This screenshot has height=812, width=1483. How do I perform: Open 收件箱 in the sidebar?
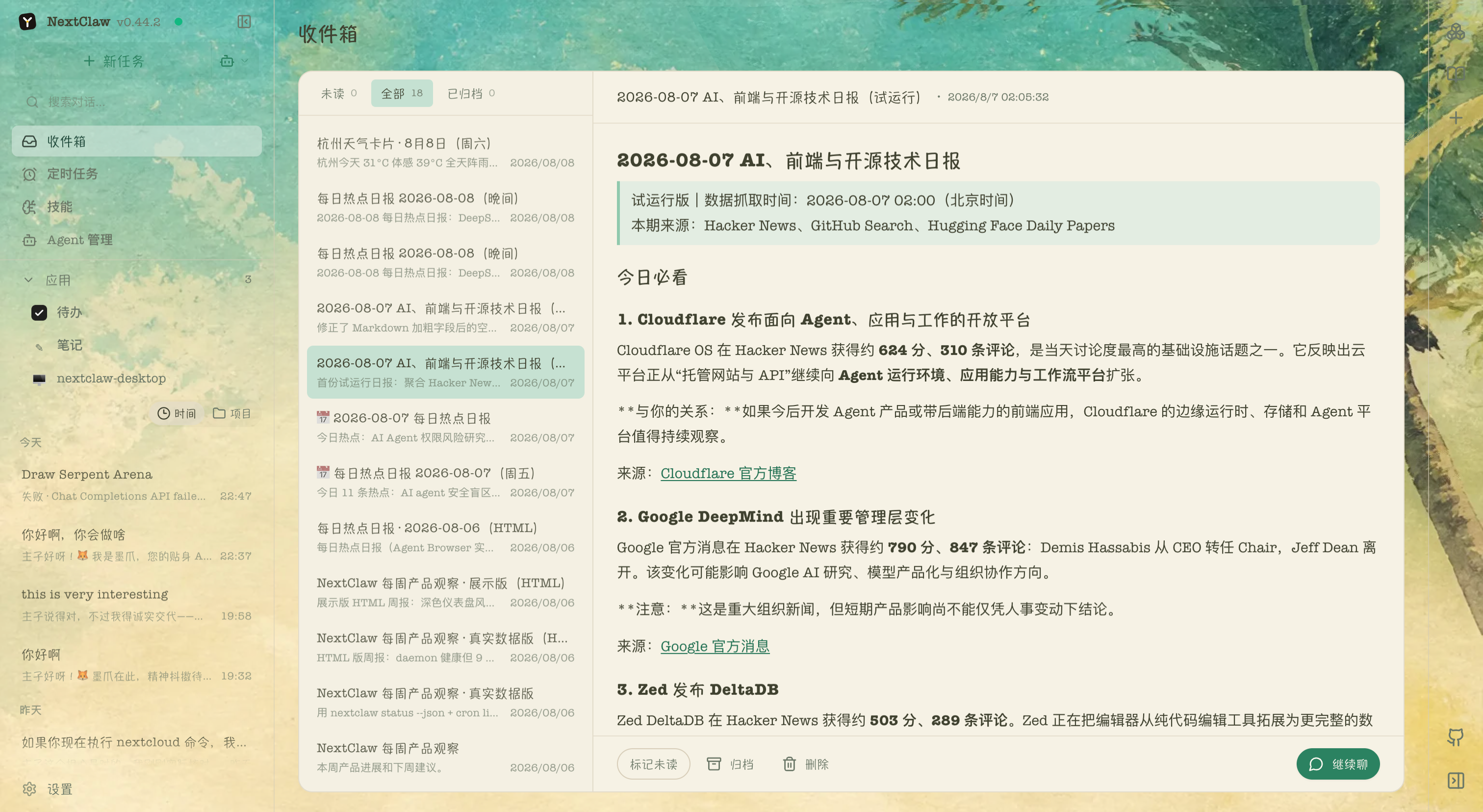136,141
